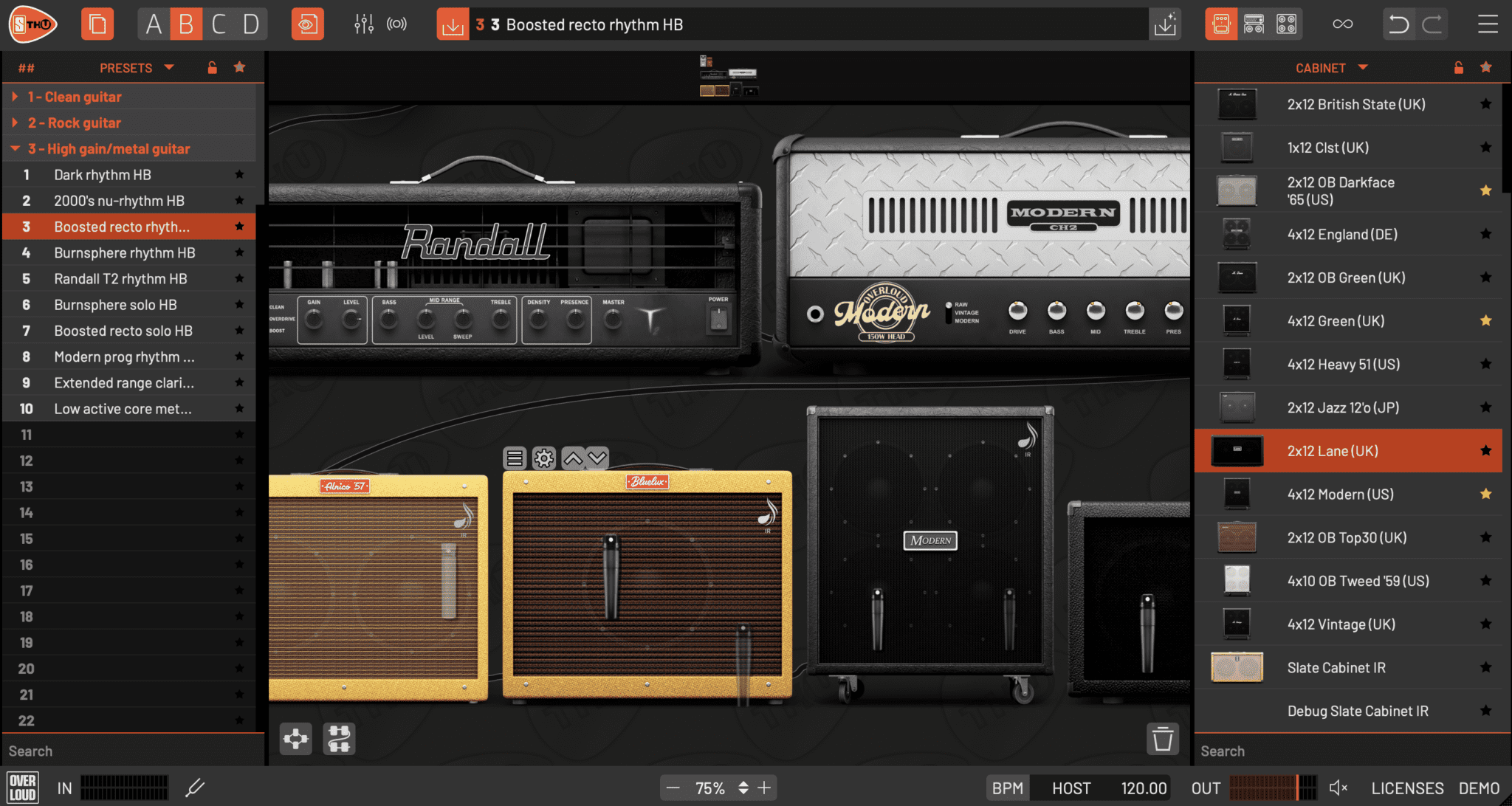
Task: Open the hamburger menu at top right
Action: click(x=1488, y=23)
